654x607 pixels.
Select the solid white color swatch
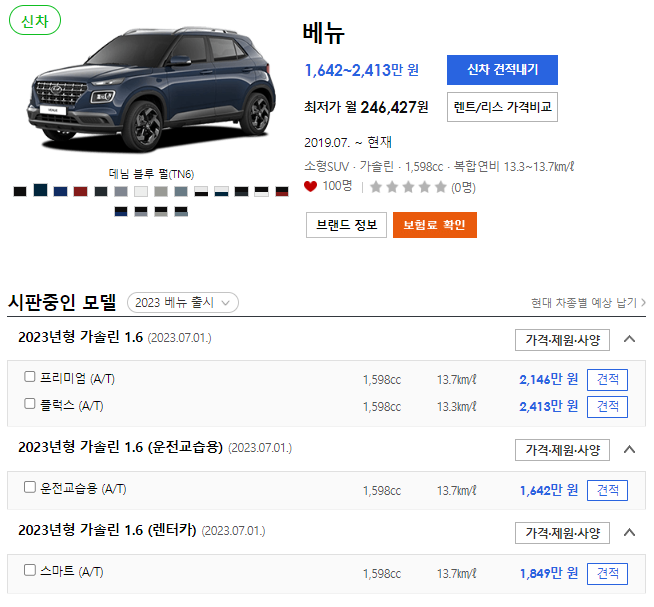point(141,191)
